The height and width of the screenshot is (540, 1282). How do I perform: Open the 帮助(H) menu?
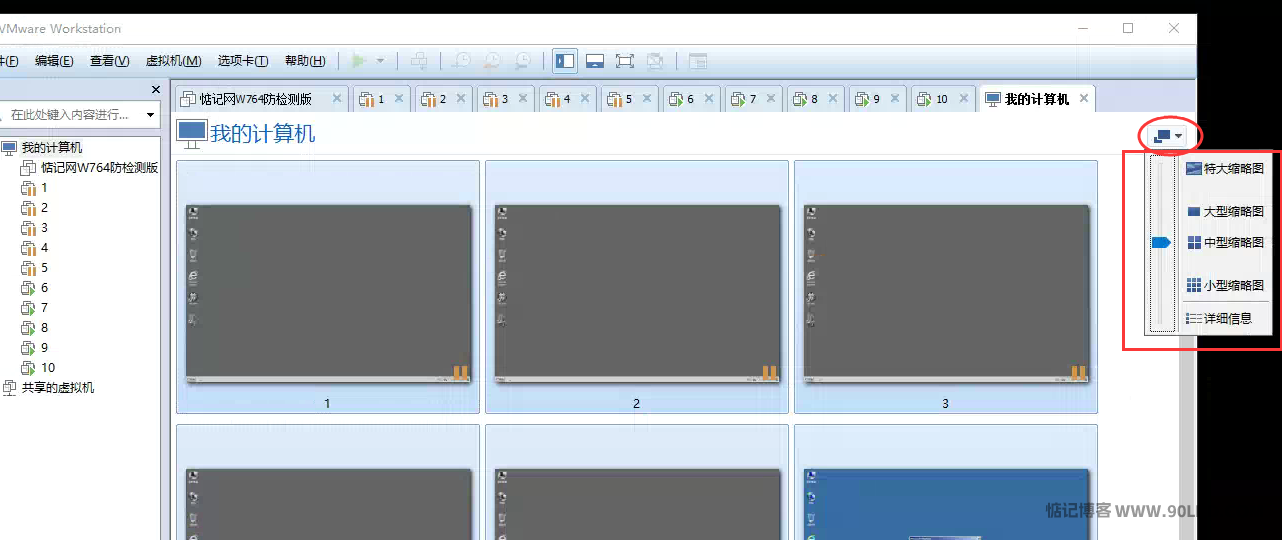pos(305,61)
